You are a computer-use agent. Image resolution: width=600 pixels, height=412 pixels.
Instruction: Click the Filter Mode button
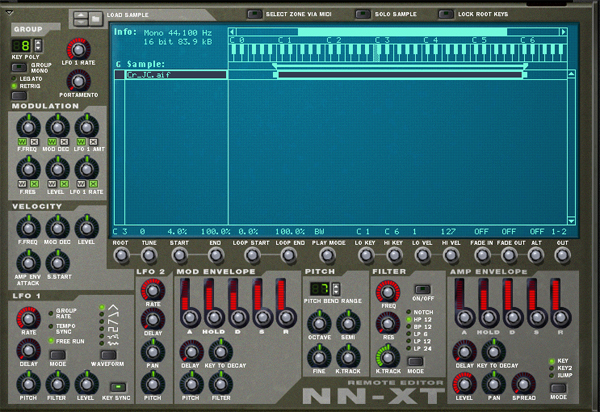coord(415,362)
